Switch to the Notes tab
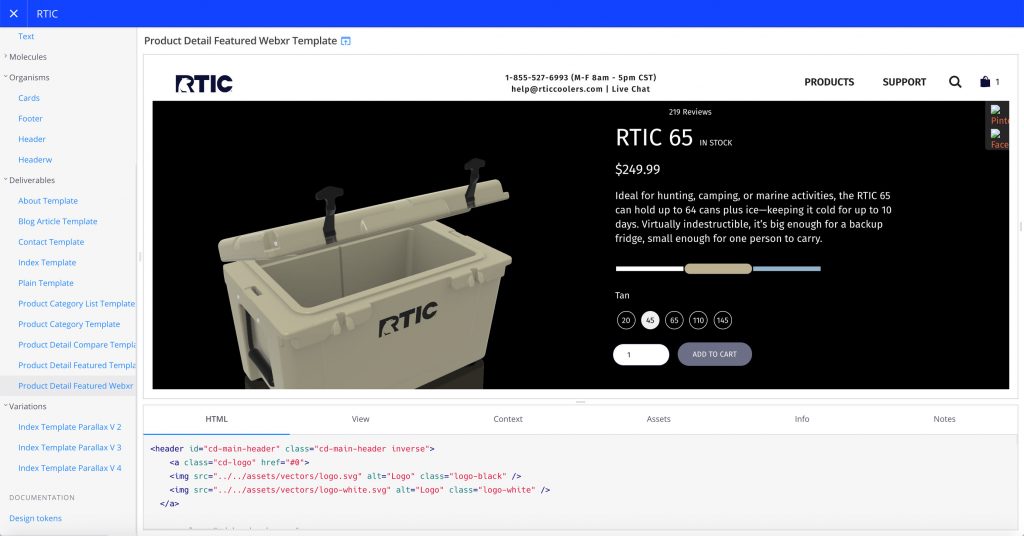Screen dimensions: 1024x536 coord(944,419)
